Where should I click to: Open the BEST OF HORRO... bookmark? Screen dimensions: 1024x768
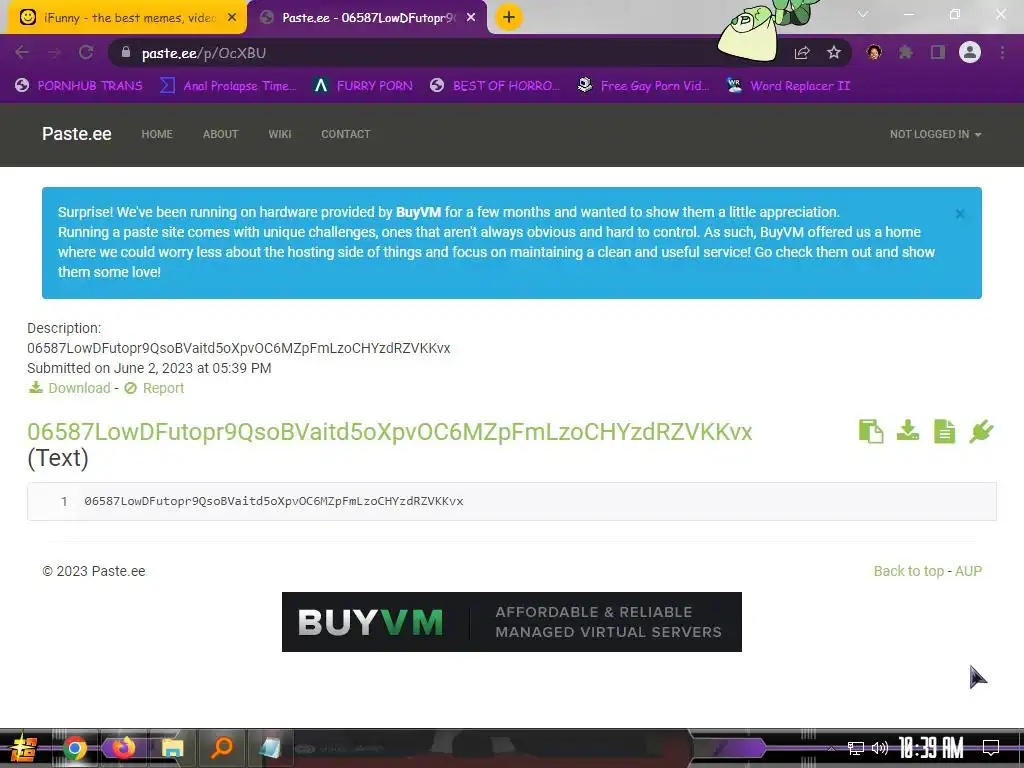[495, 86]
